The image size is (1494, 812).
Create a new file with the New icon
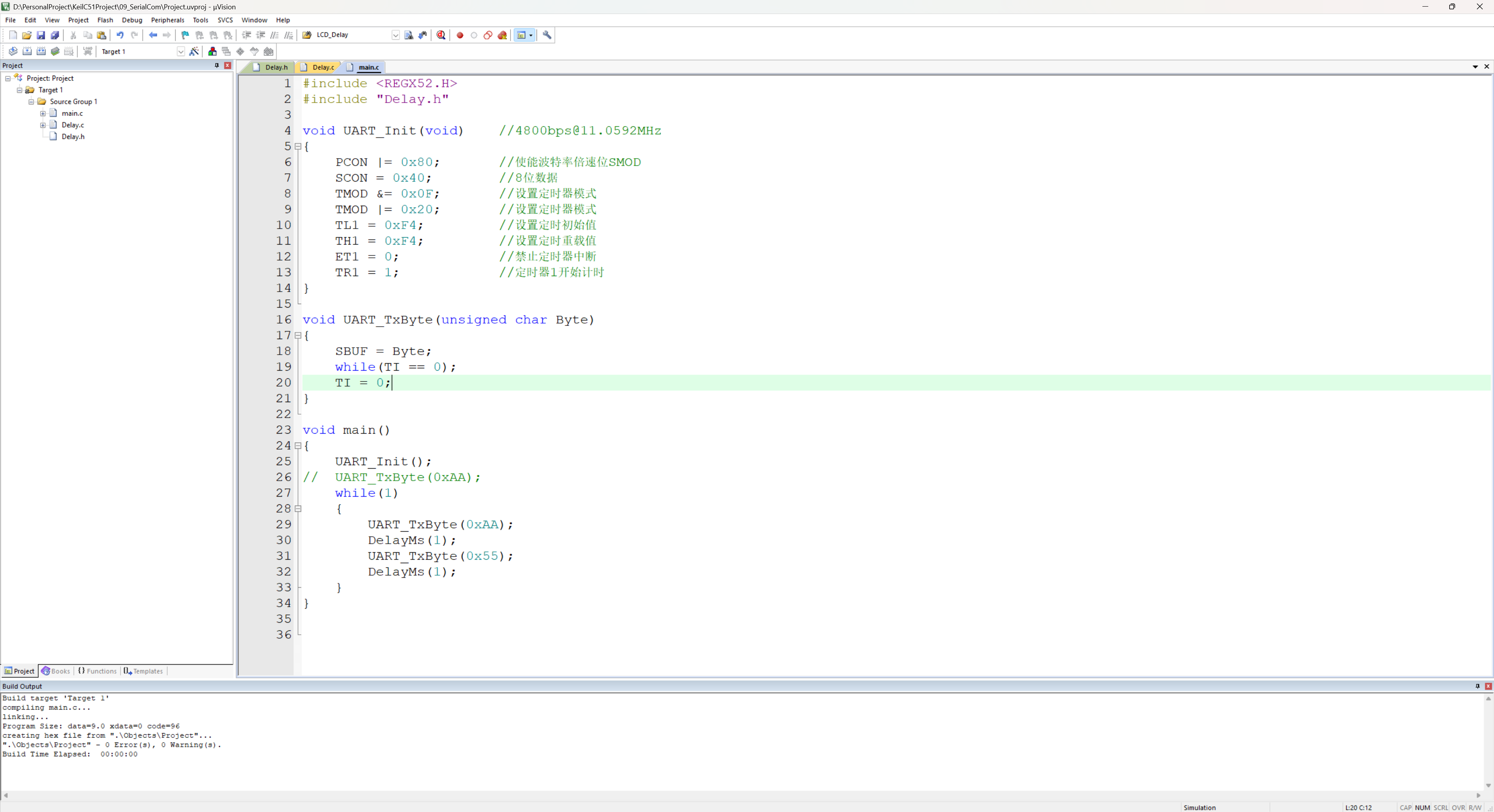pos(13,35)
